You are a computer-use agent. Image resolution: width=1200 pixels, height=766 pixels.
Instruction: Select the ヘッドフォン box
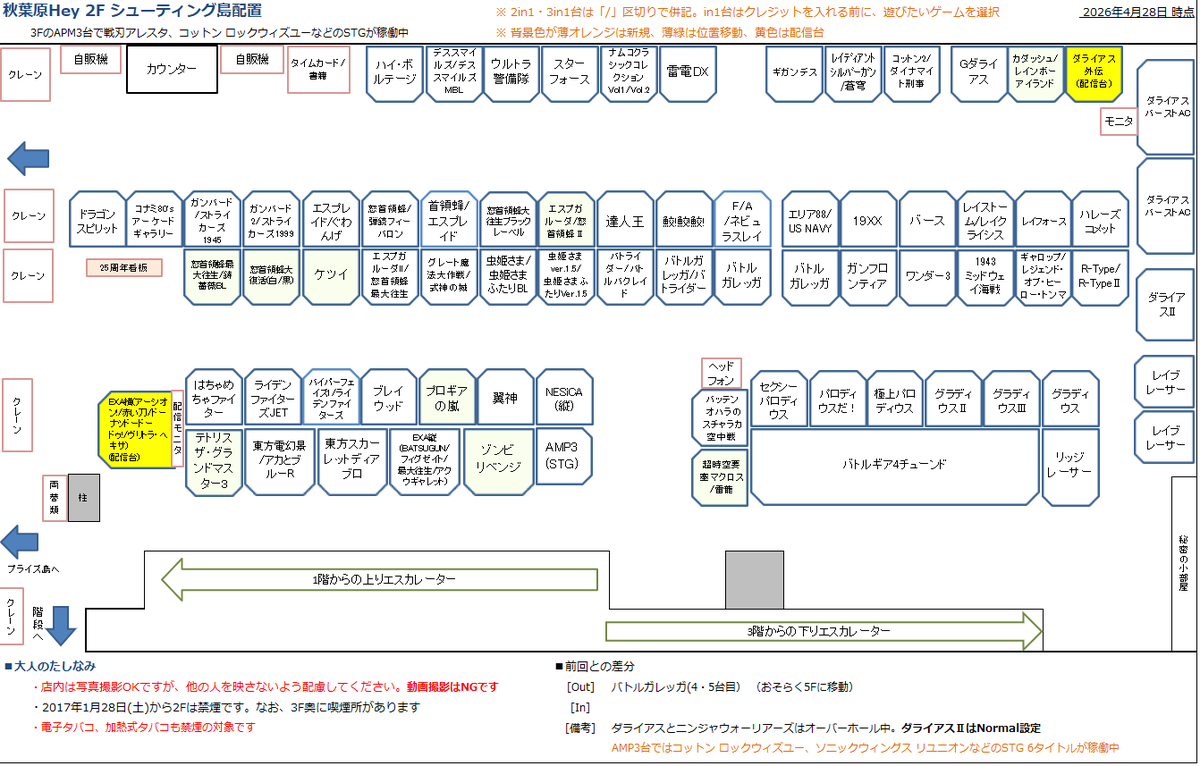pos(722,373)
